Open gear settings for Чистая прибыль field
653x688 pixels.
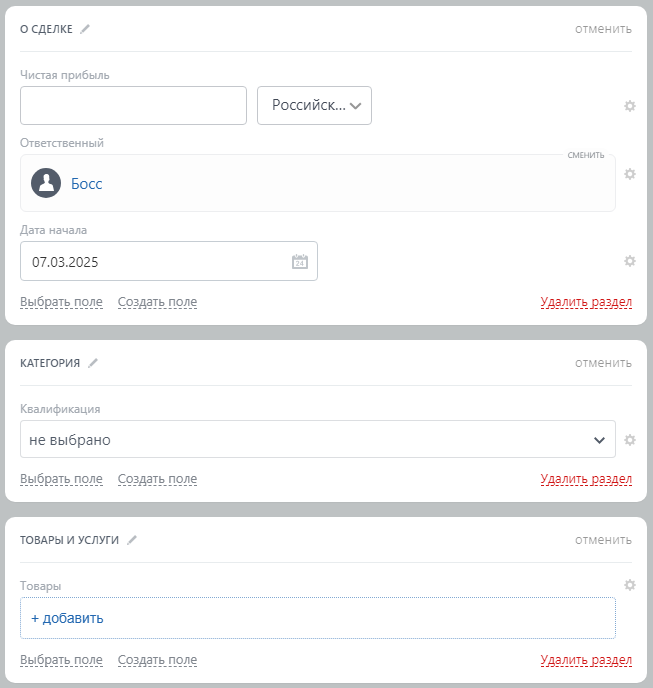(630, 106)
